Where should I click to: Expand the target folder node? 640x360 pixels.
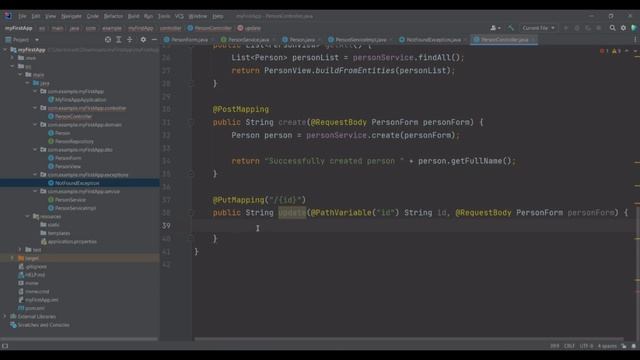pos(12,258)
